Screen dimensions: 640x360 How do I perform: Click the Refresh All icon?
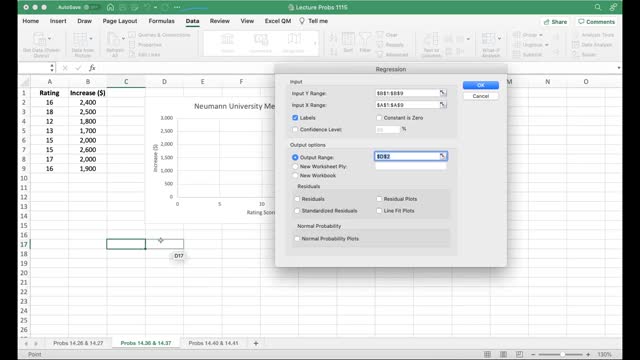pyautogui.click(x=113, y=39)
